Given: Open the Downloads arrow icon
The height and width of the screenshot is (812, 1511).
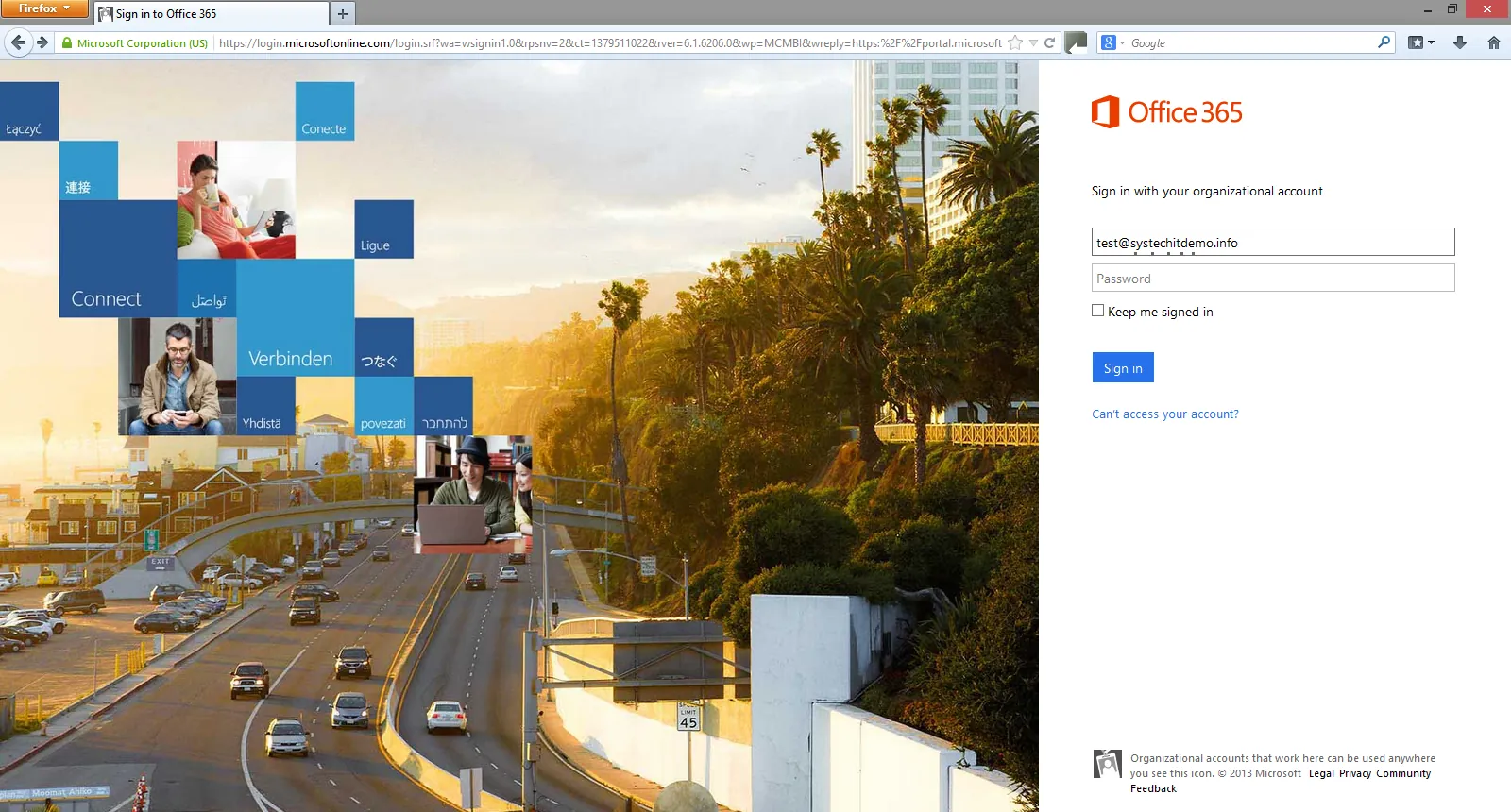Looking at the screenshot, I should pyautogui.click(x=1460, y=42).
